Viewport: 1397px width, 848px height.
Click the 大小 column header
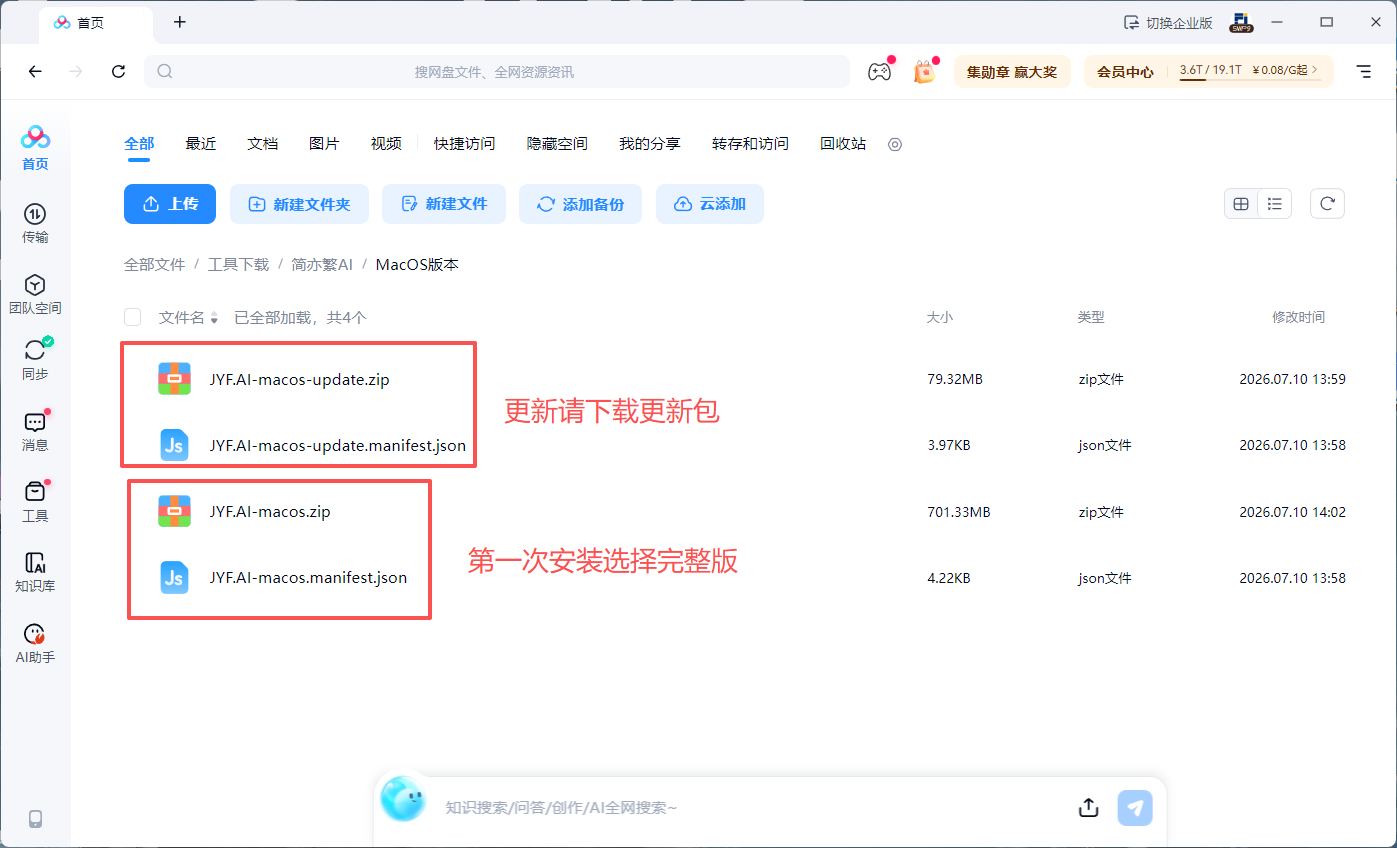click(940, 317)
